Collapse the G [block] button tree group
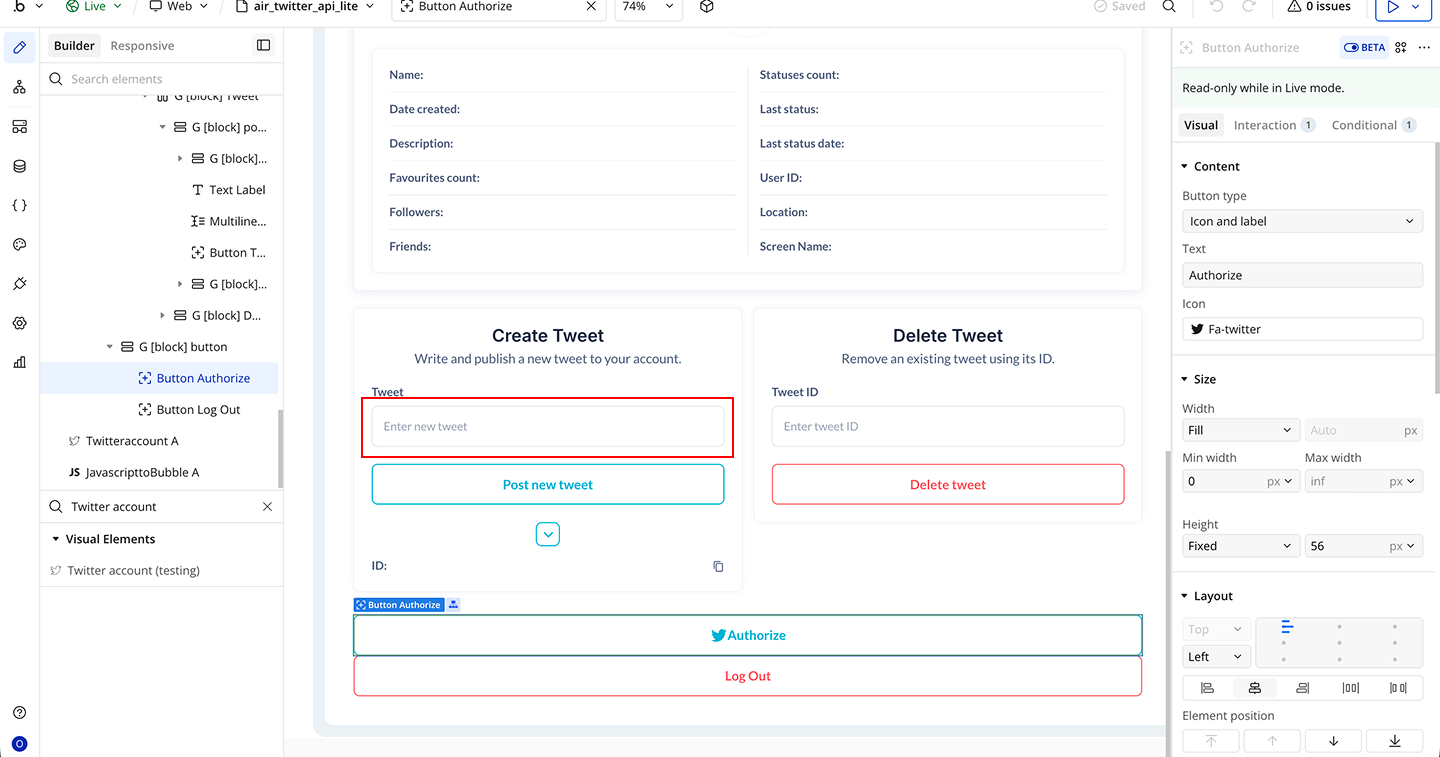This screenshot has height=757, width=1440. 110,347
